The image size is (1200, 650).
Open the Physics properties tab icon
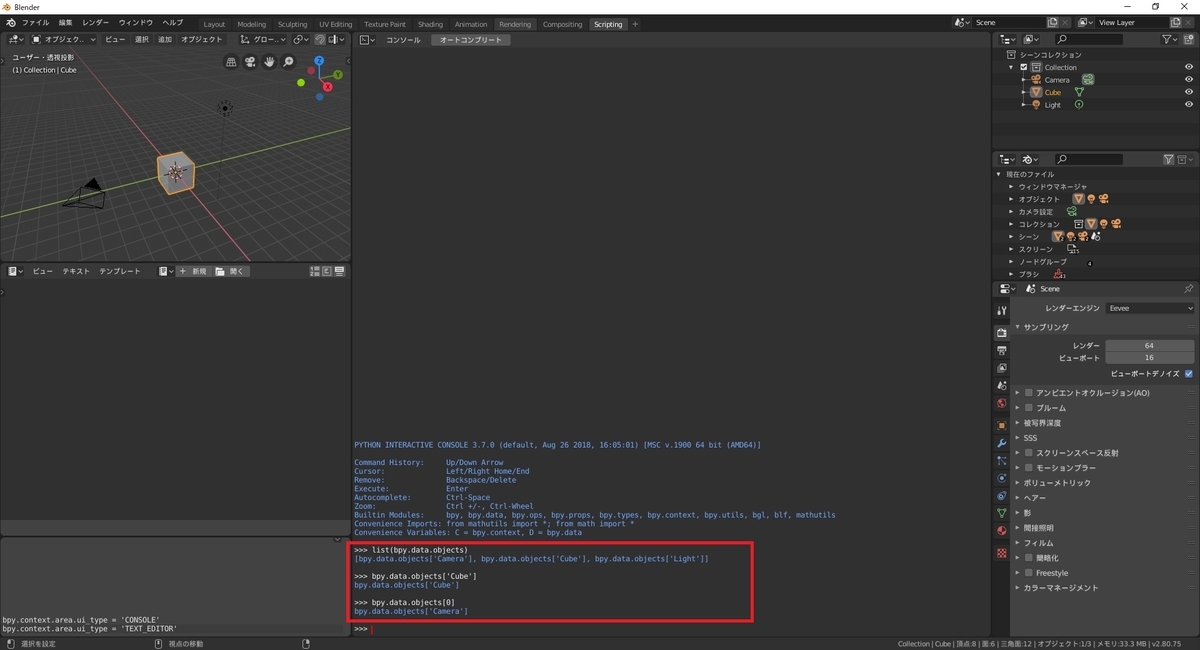pyautogui.click(x=1002, y=478)
